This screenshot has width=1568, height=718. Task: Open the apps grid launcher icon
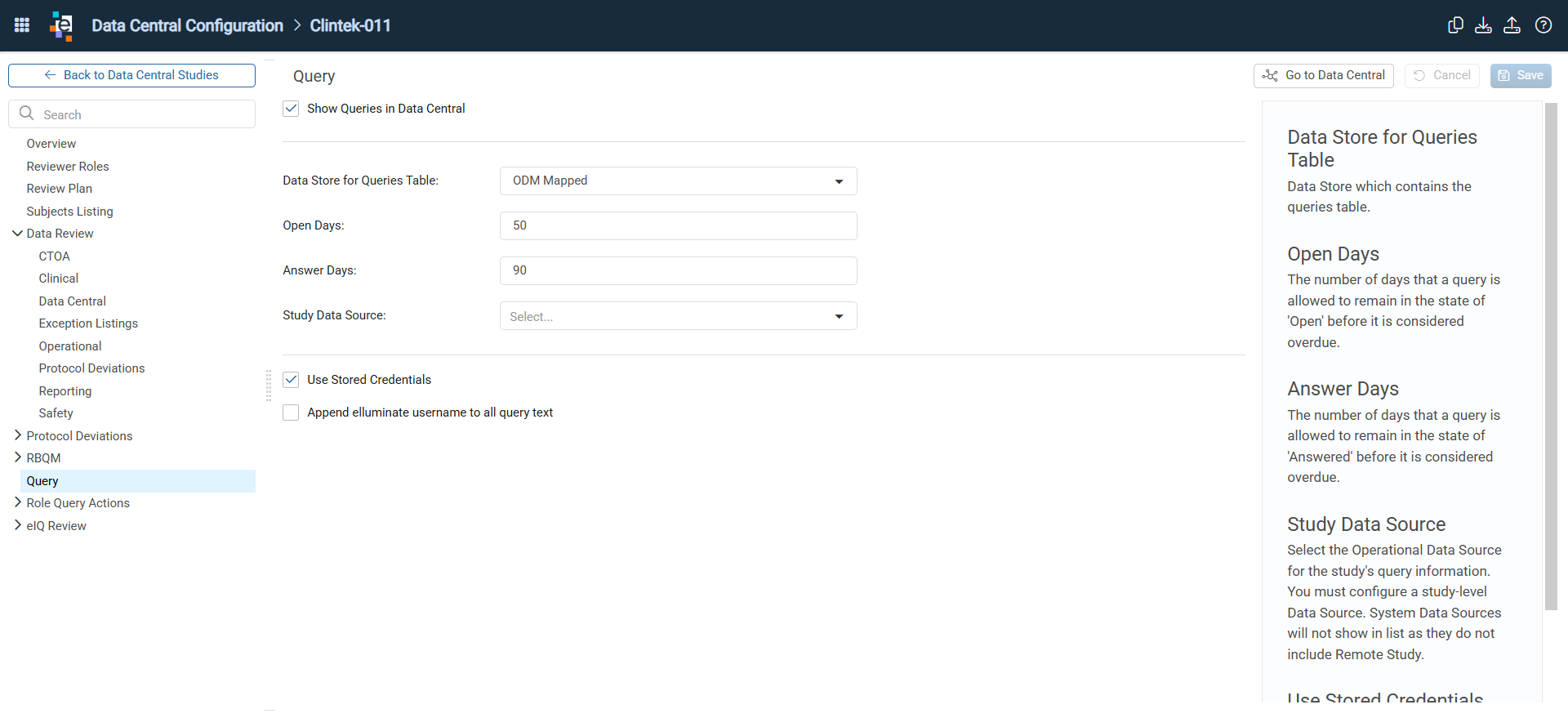pyautogui.click(x=22, y=25)
